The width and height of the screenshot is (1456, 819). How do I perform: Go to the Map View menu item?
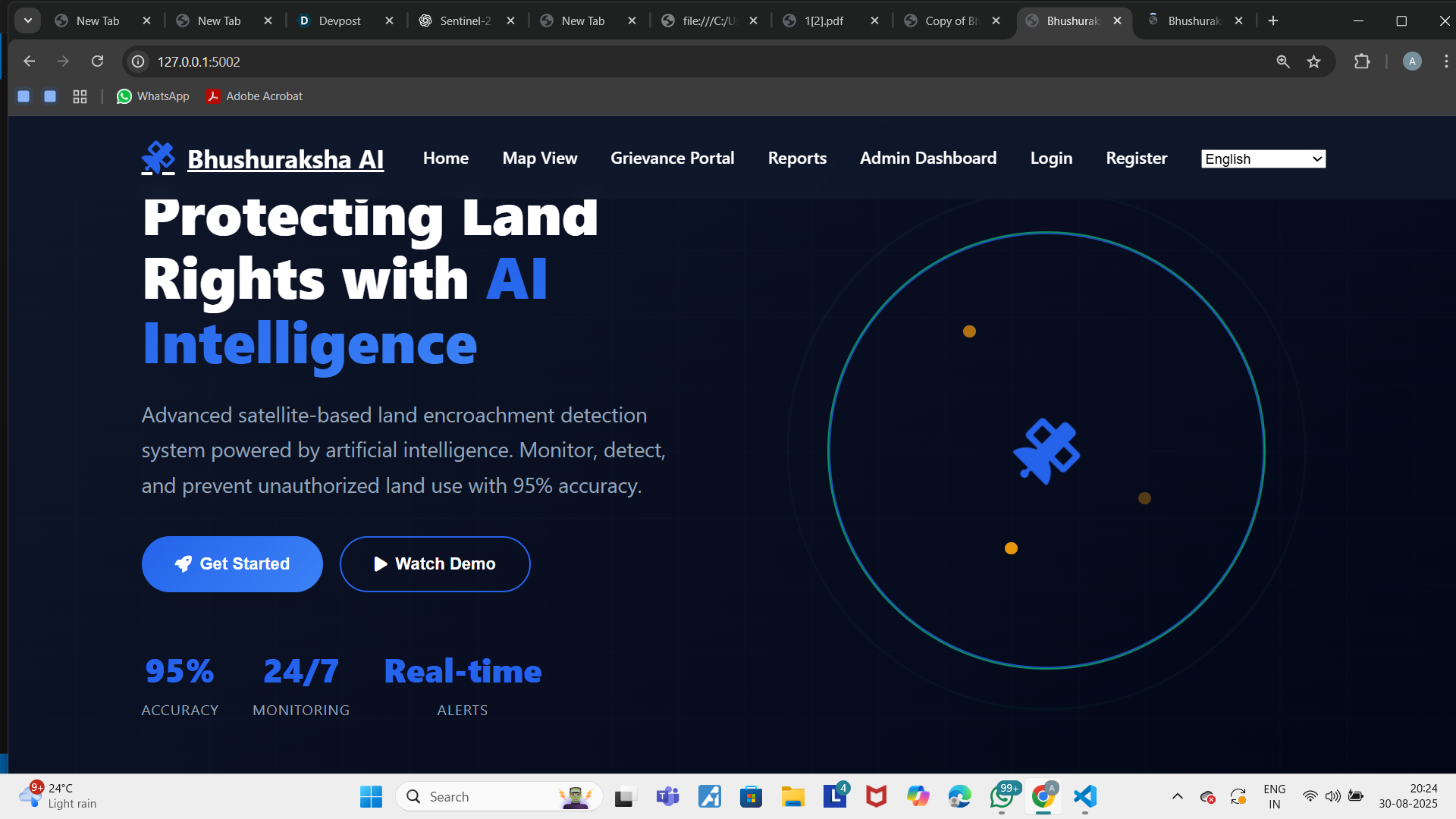pos(539,158)
